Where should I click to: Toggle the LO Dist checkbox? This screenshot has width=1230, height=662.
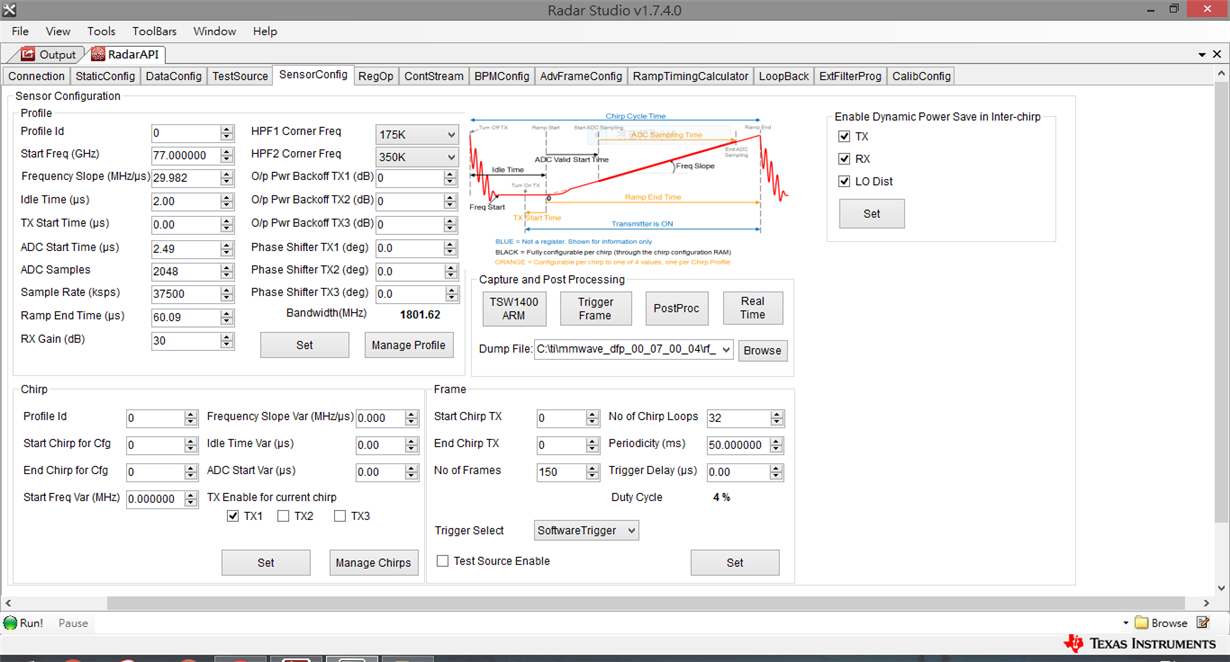click(x=845, y=181)
